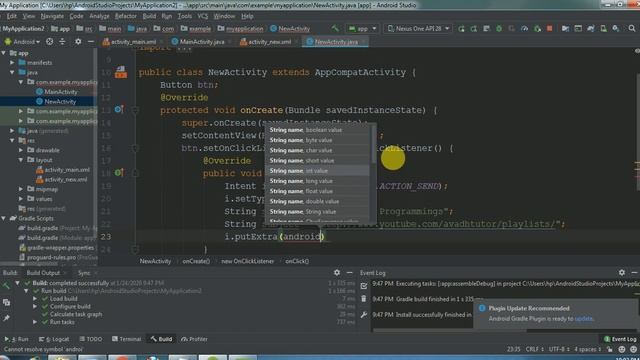Viewport: 640px width, 360px height.
Task: Expand the values folder
Action: tap(21, 199)
